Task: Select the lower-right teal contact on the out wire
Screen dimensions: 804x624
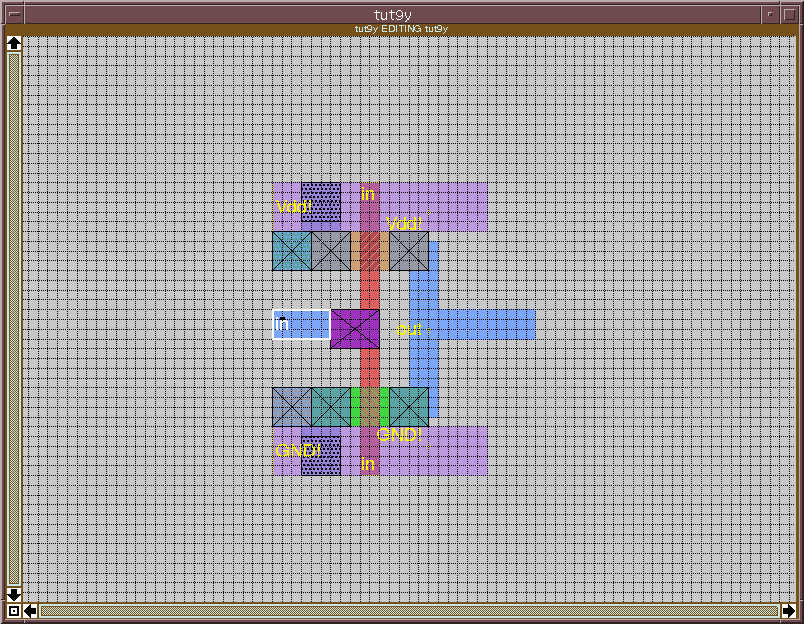Action: pos(409,407)
